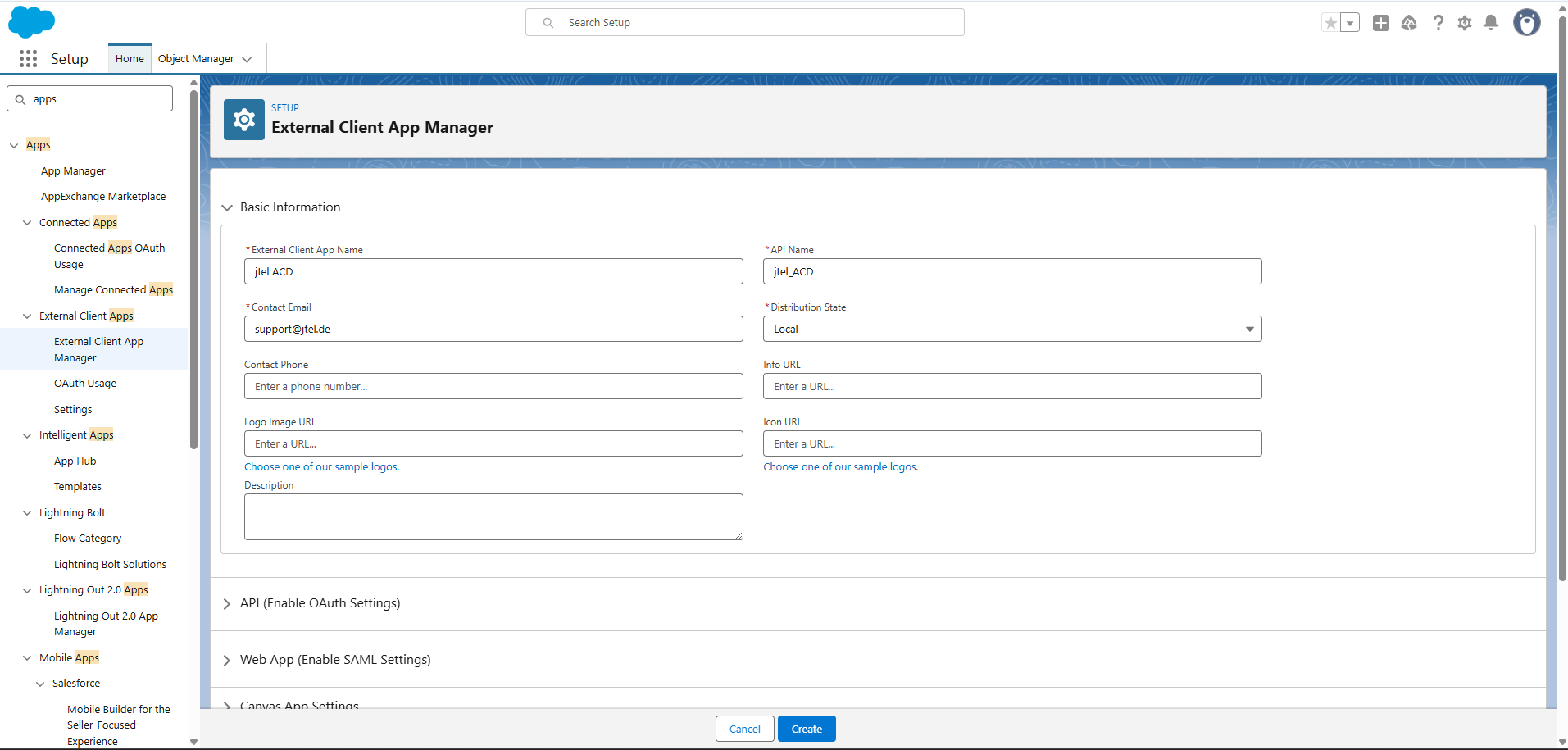Open the Trailhead guidance icon
Viewport: 1568px width, 750px height.
pos(1409,23)
